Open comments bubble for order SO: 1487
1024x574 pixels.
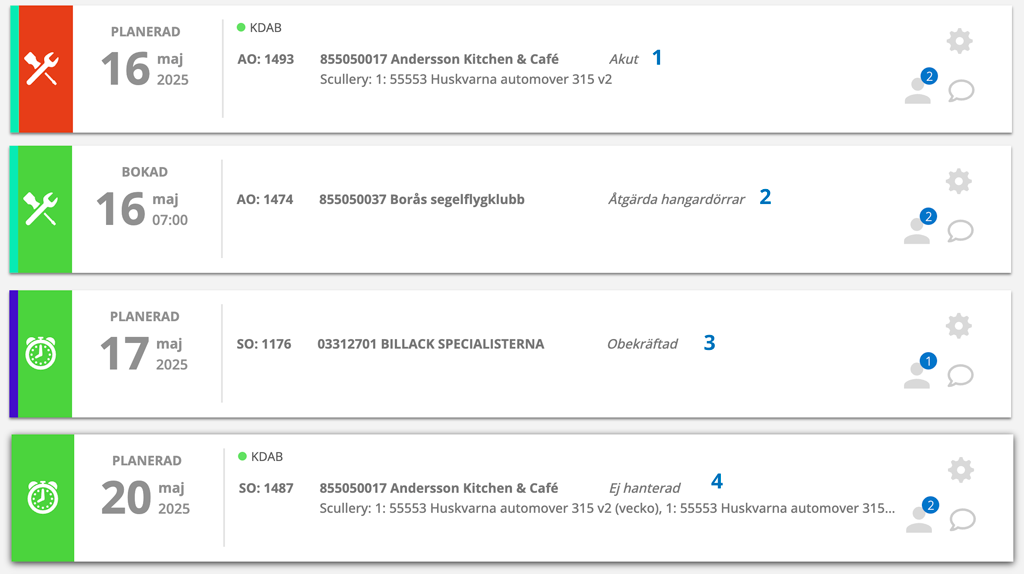(x=963, y=520)
